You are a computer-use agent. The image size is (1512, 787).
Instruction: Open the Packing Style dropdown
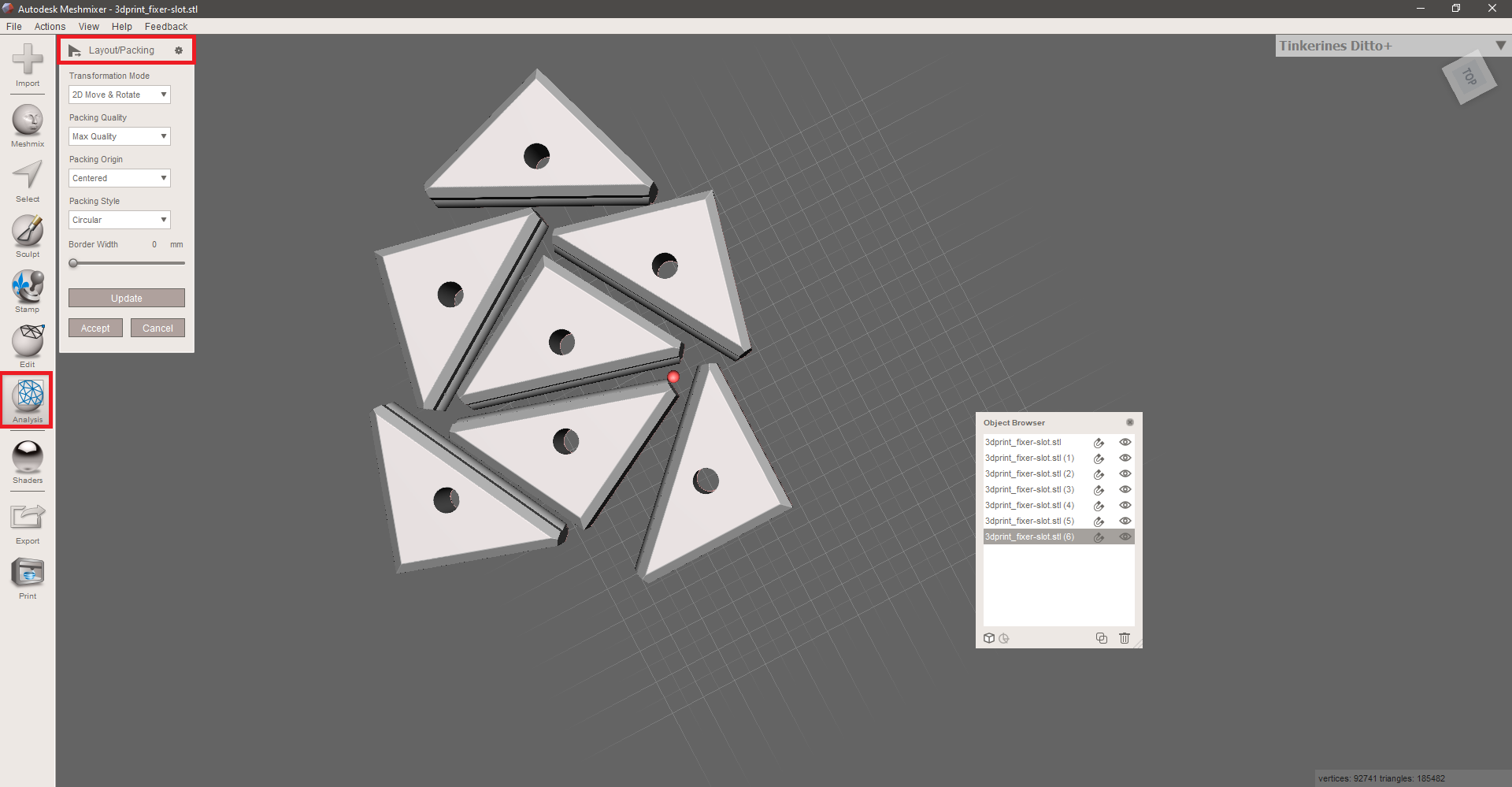(120, 220)
